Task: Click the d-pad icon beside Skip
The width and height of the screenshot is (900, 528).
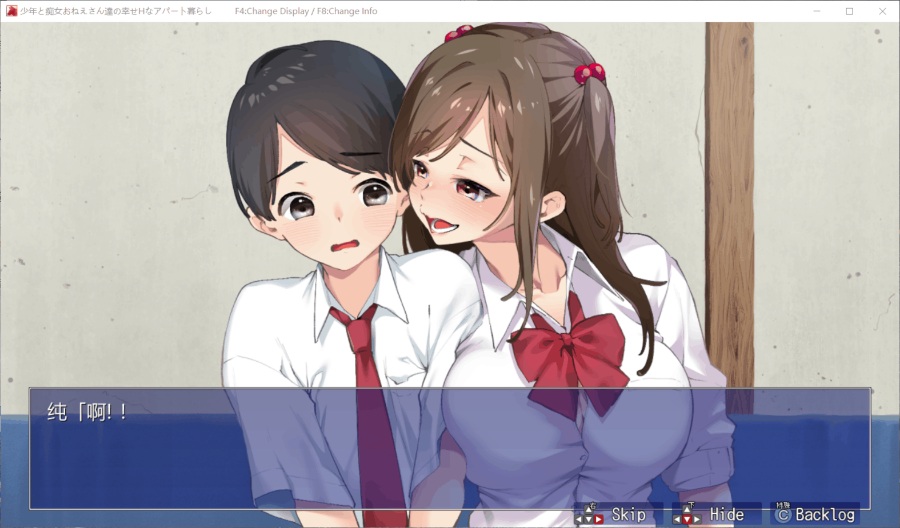Action: (x=589, y=514)
